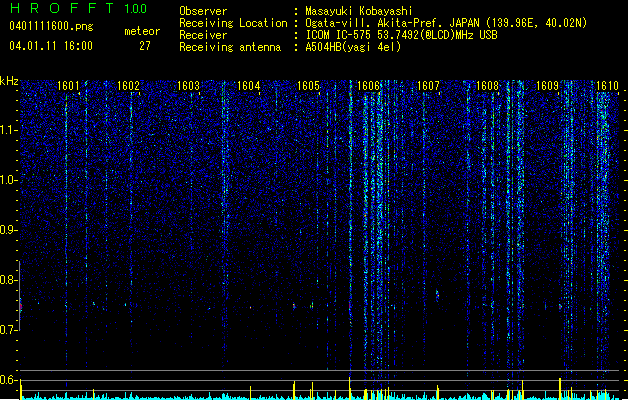The image size is (629, 400).
Task: Click receiver value ICOM IC-575 53.7492 MHz USB
Action: point(401,35)
